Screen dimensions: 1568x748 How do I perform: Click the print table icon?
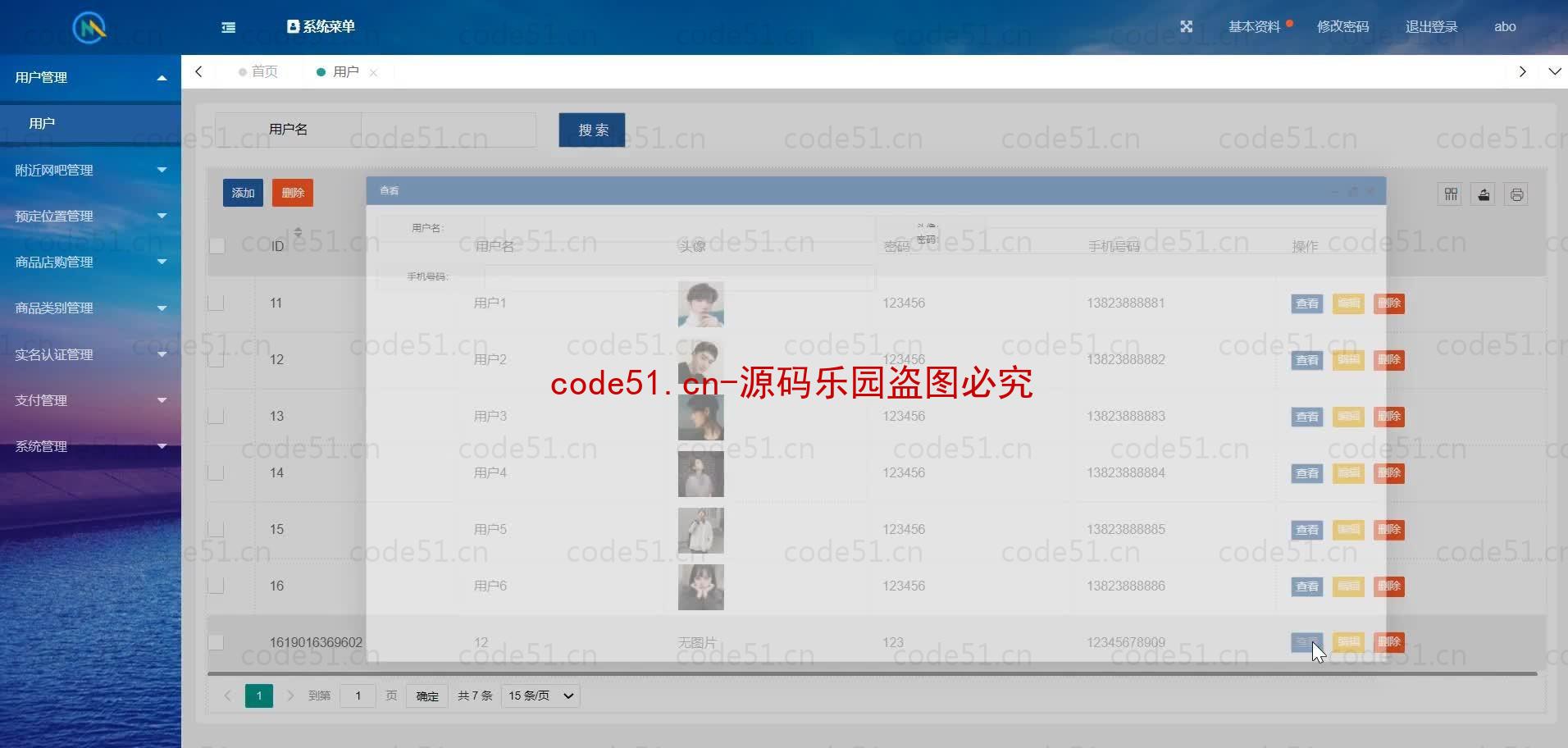1516,194
